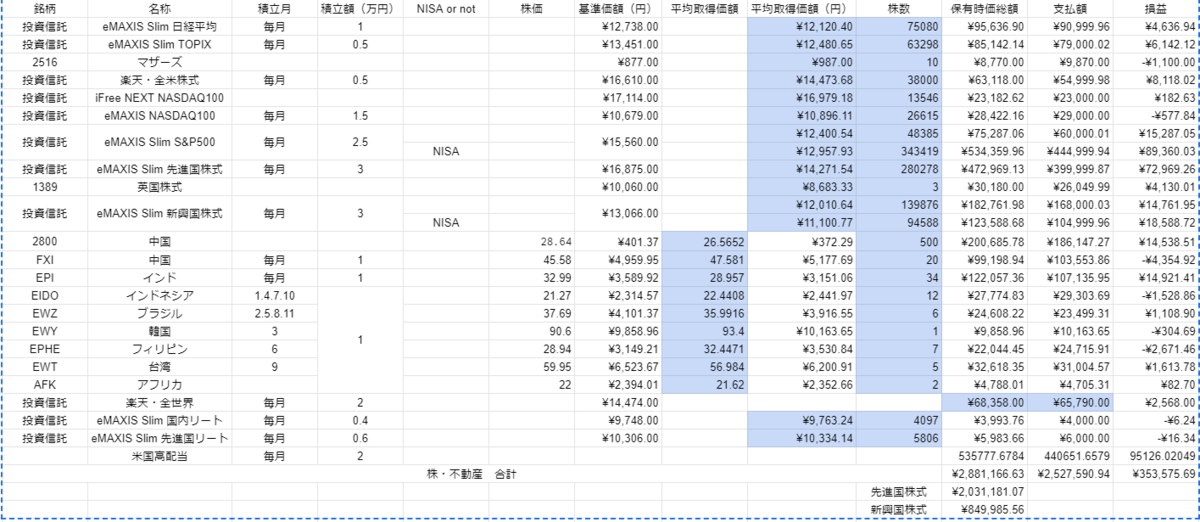
Task: Click the 台湾 cell
Action: tap(160, 367)
